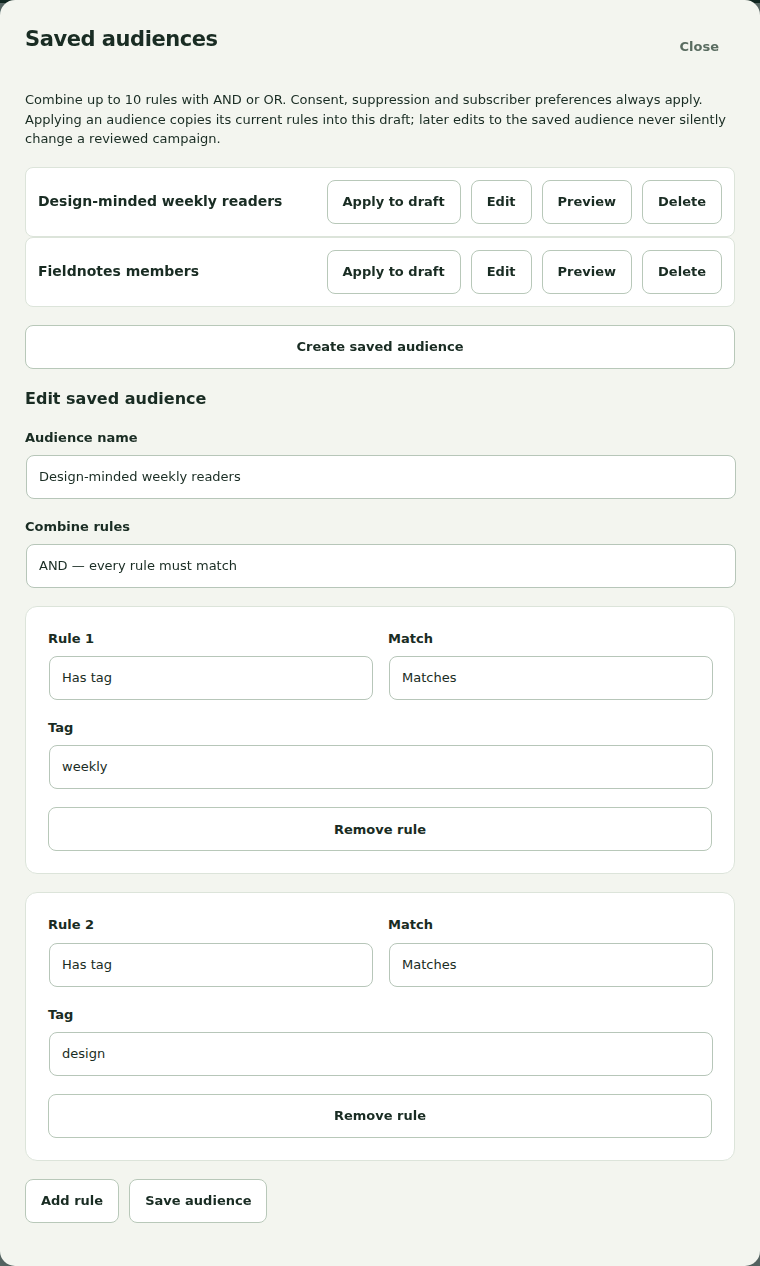Remove Rule 2 with design tag

[x=380, y=1116]
